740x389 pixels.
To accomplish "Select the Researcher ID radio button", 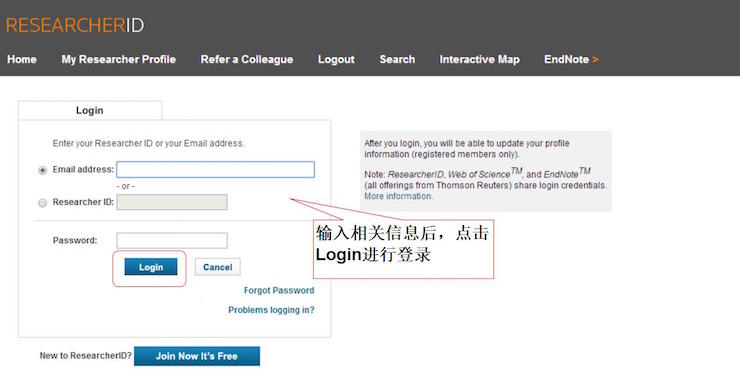I will [x=42, y=203].
